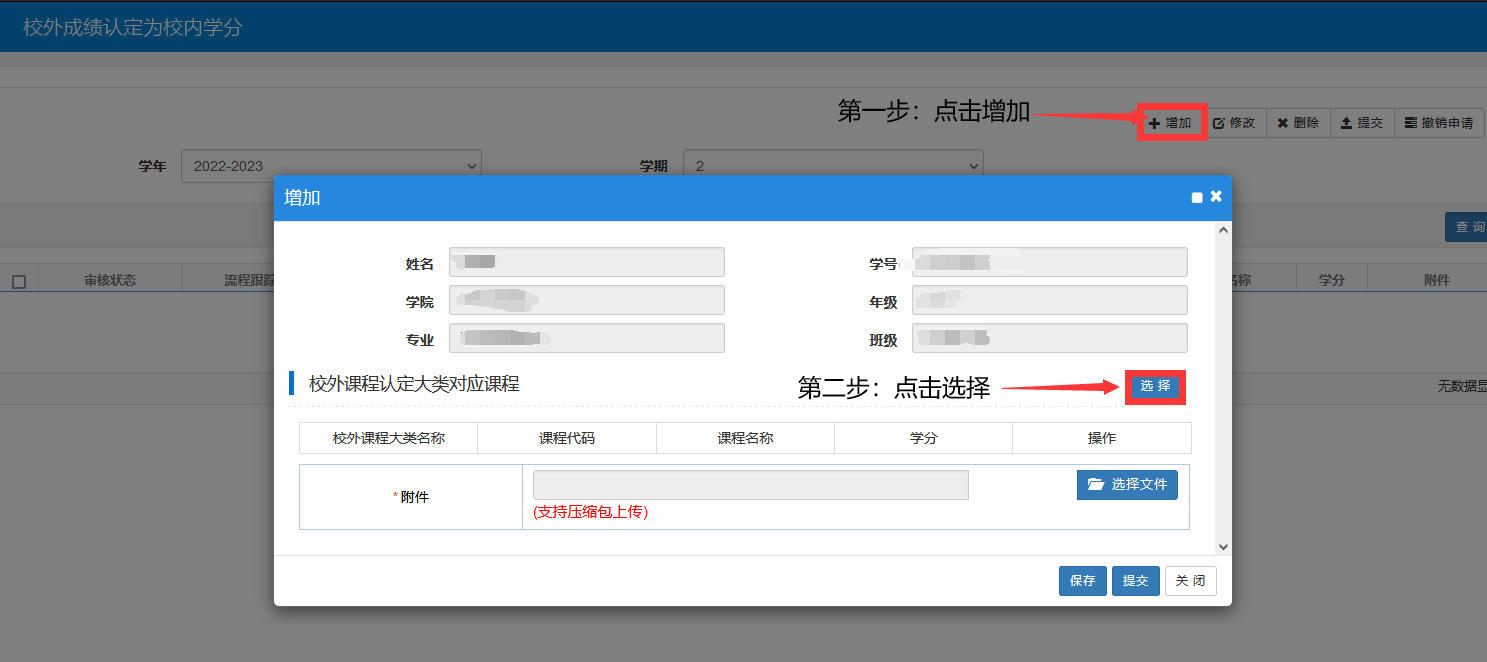Click the 查询 search button
1487x662 pixels.
point(1466,227)
